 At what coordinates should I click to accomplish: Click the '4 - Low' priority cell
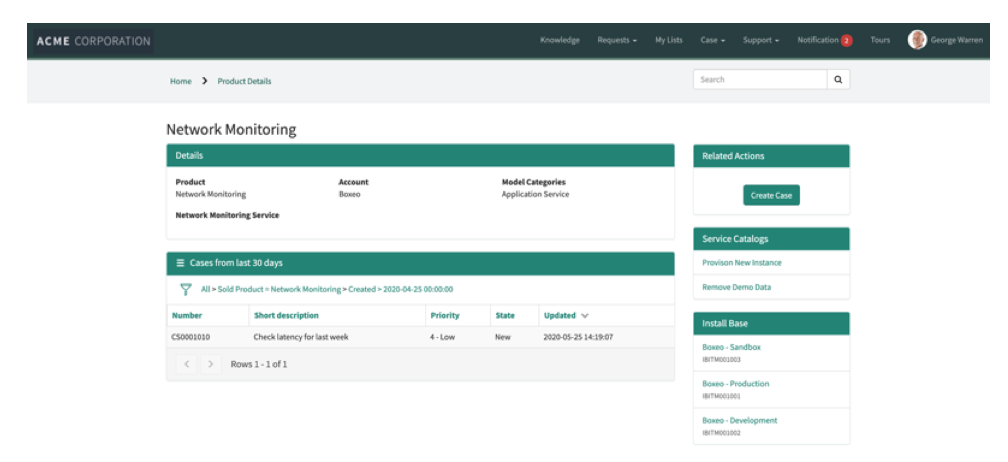pos(442,337)
